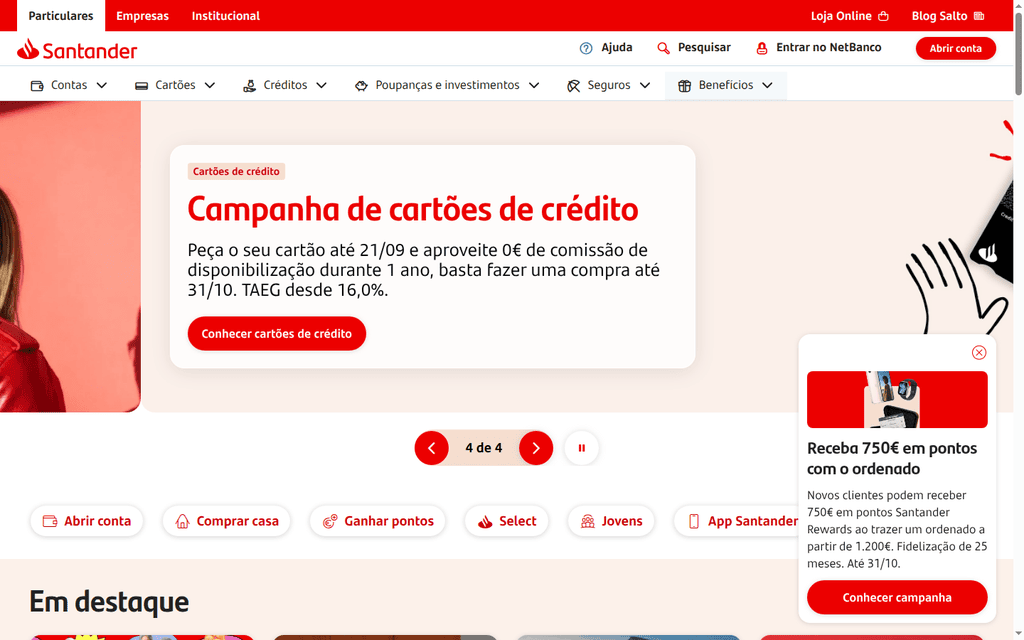1024x640 pixels.
Task: Click the Ganhar pontos shortcut label
Action: click(389, 521)
